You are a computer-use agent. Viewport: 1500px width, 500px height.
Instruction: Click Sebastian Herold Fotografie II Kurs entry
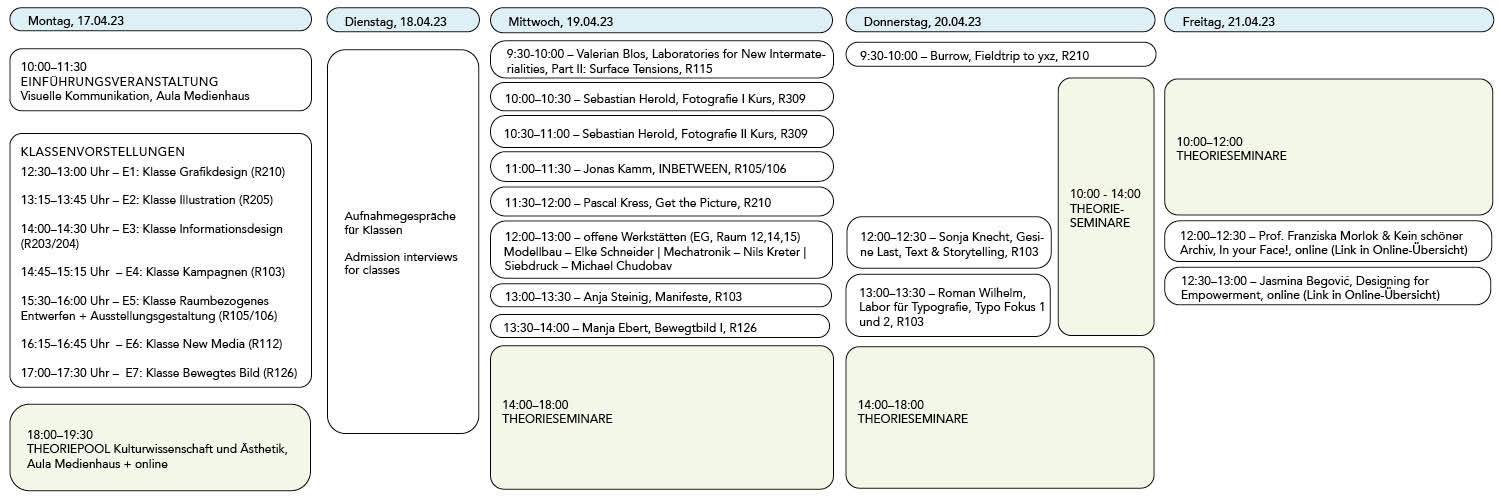coord(661,132)
